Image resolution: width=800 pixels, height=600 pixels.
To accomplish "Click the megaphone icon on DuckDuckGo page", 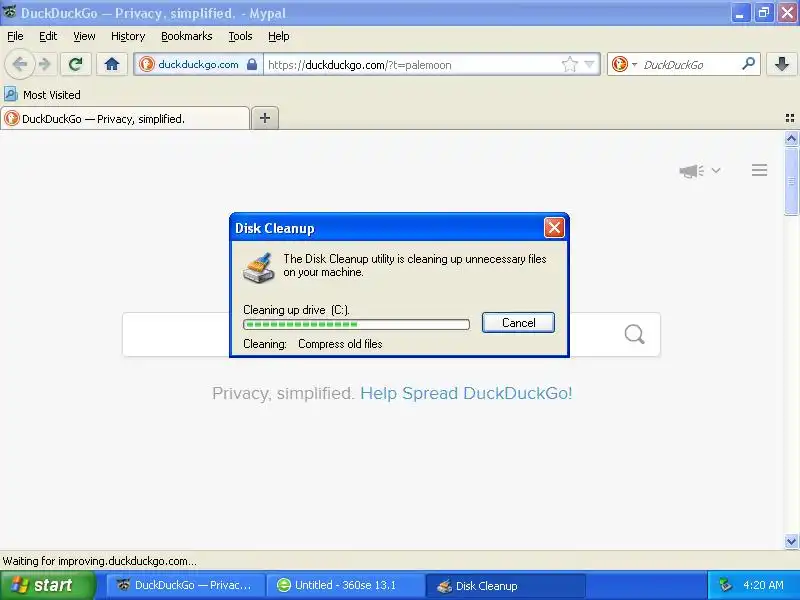I will point(691,171).
